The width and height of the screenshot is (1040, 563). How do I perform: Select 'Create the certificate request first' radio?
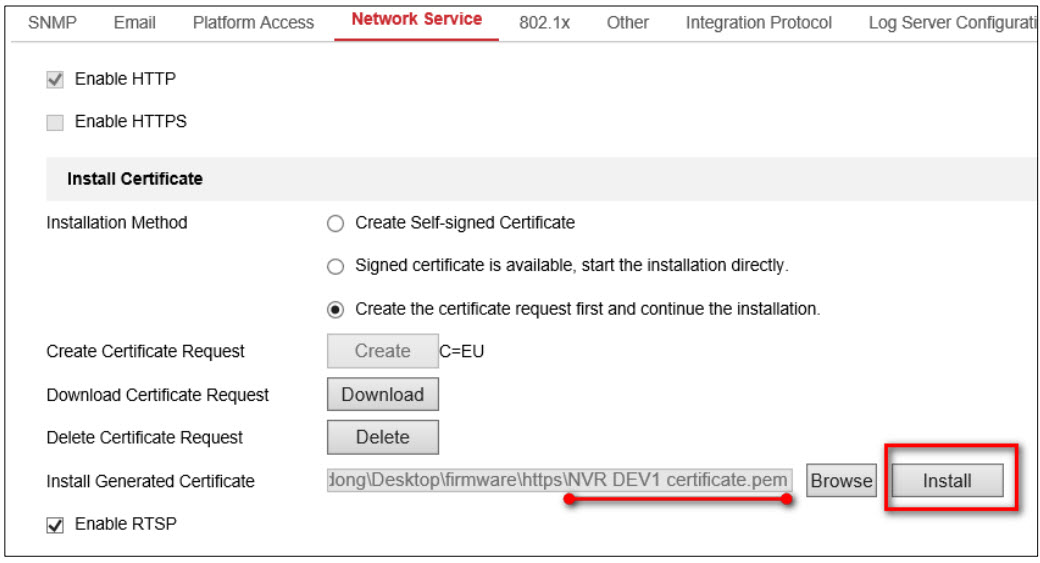336,309
